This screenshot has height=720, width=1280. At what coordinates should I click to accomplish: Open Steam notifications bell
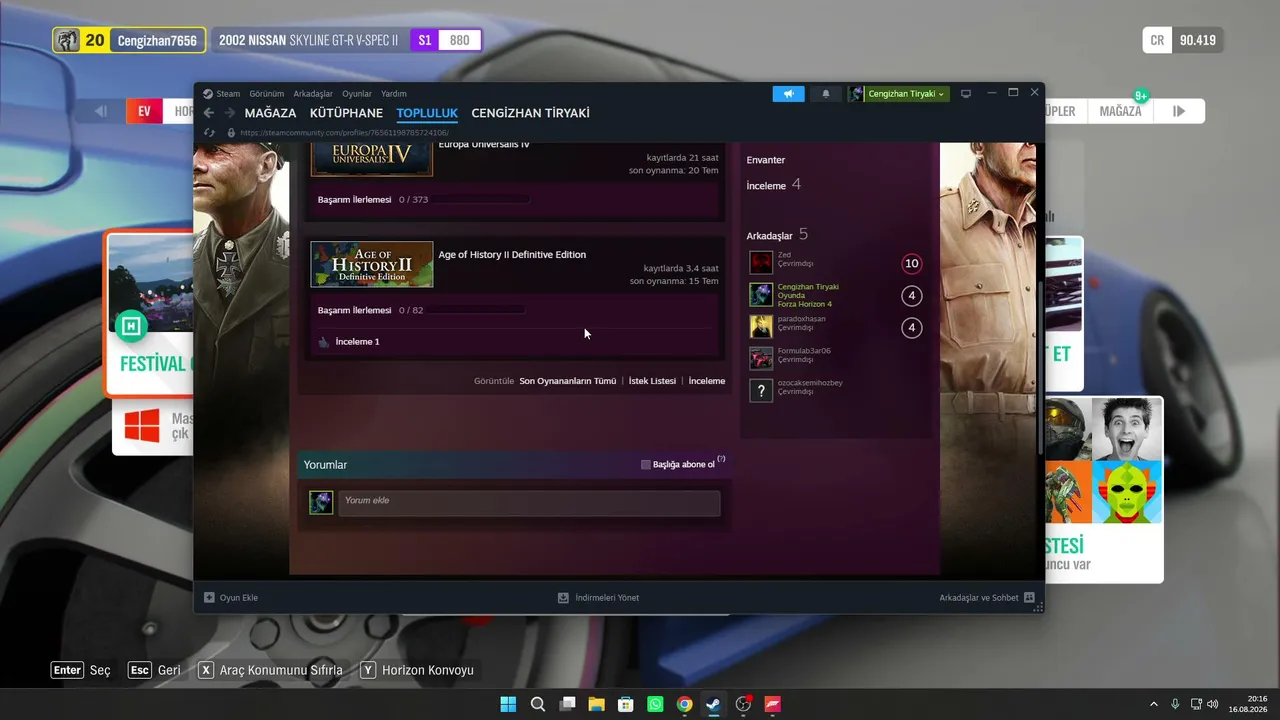[x=826, y=94]
